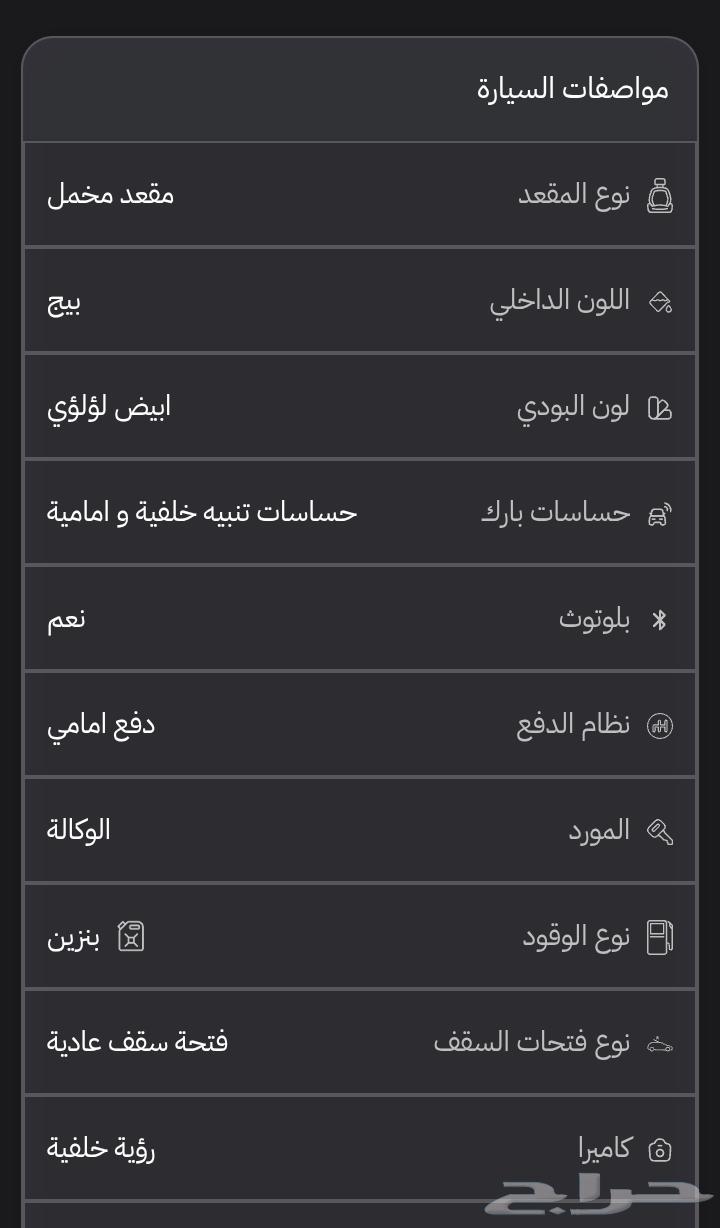Image resolution: width=720 pixels, height=1228 pixels.
Task: Click the seat type icon
Action: (x=659, y=196)
